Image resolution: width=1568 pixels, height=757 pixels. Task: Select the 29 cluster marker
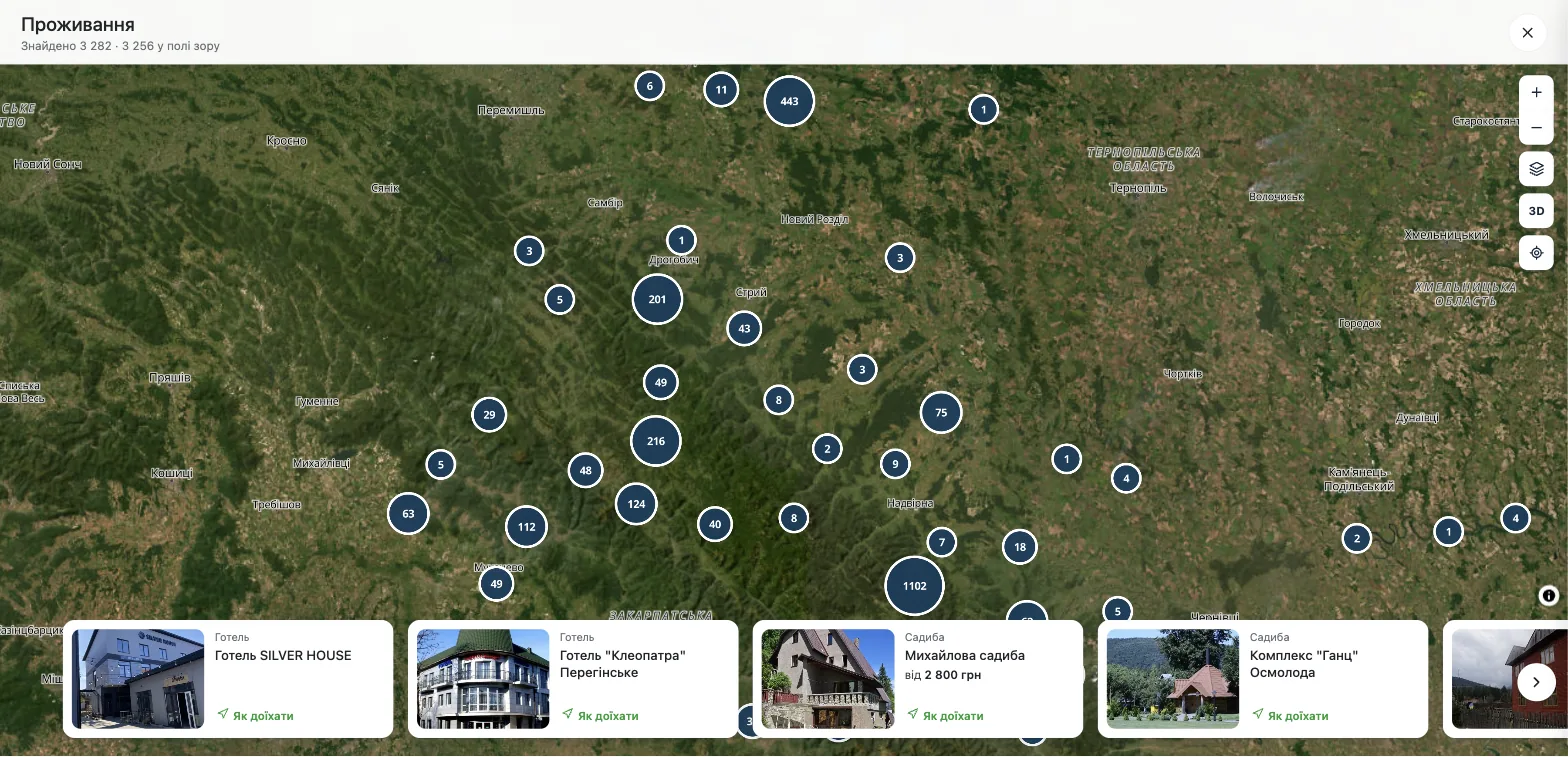coord(489,415)
